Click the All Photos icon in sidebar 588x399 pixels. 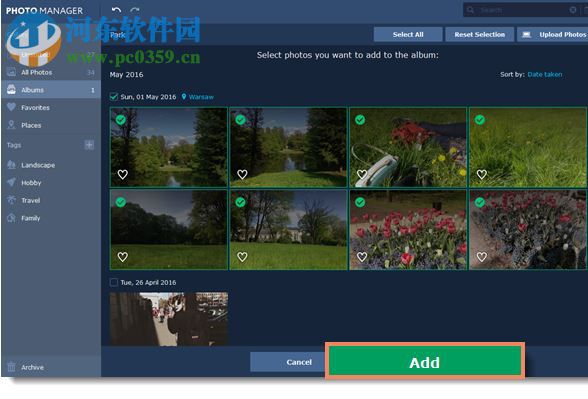click(x=12, y=72)
